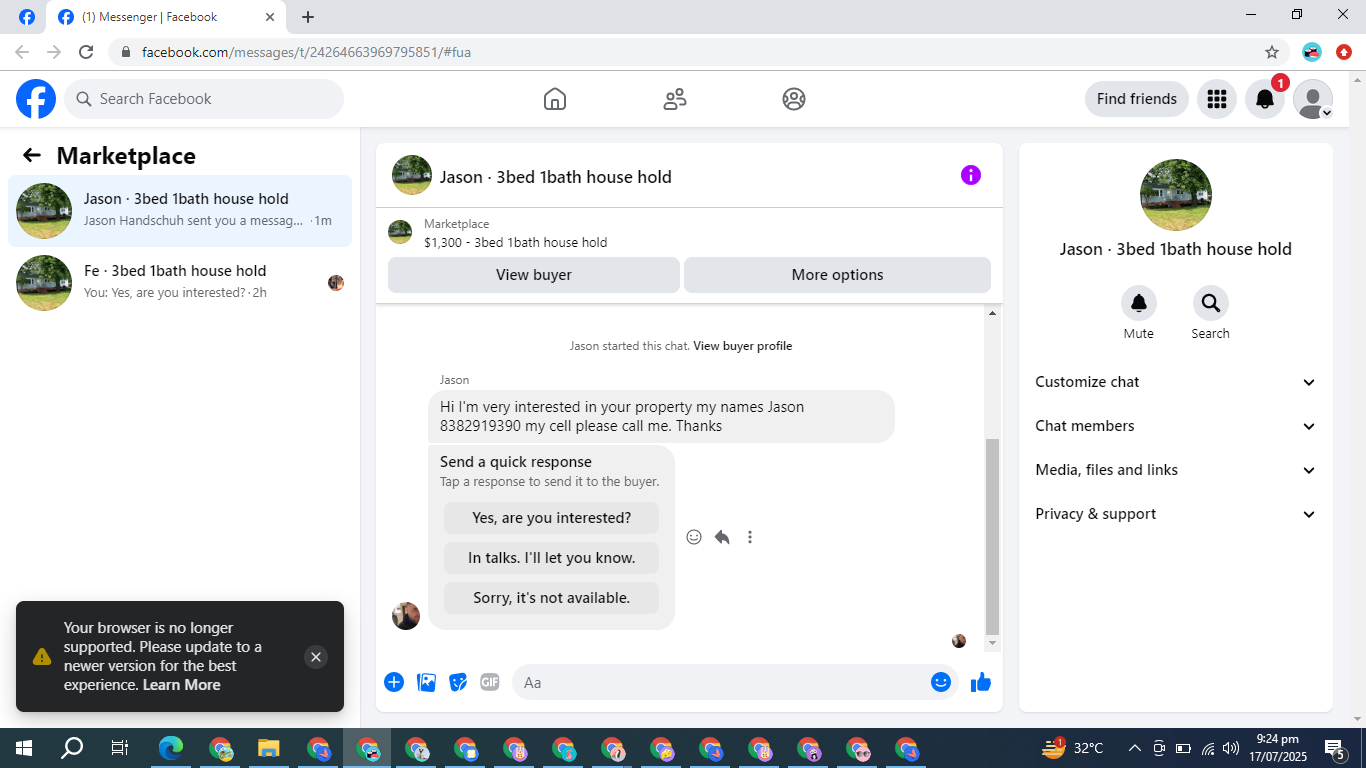Expand the Customize chat section
1366x768 pixels.
1176,382
